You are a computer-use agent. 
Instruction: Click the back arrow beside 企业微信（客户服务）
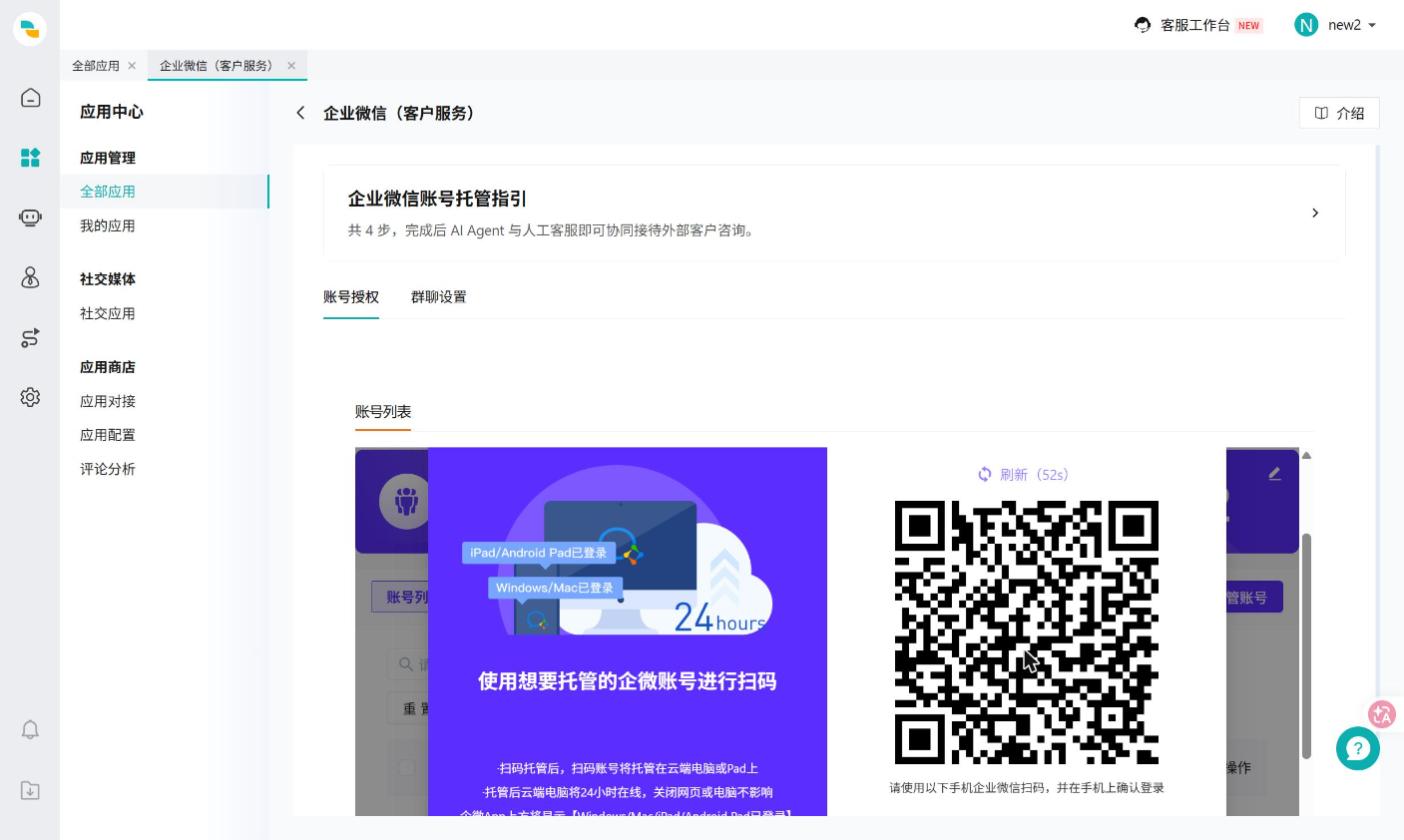click(x=300, y=113)
